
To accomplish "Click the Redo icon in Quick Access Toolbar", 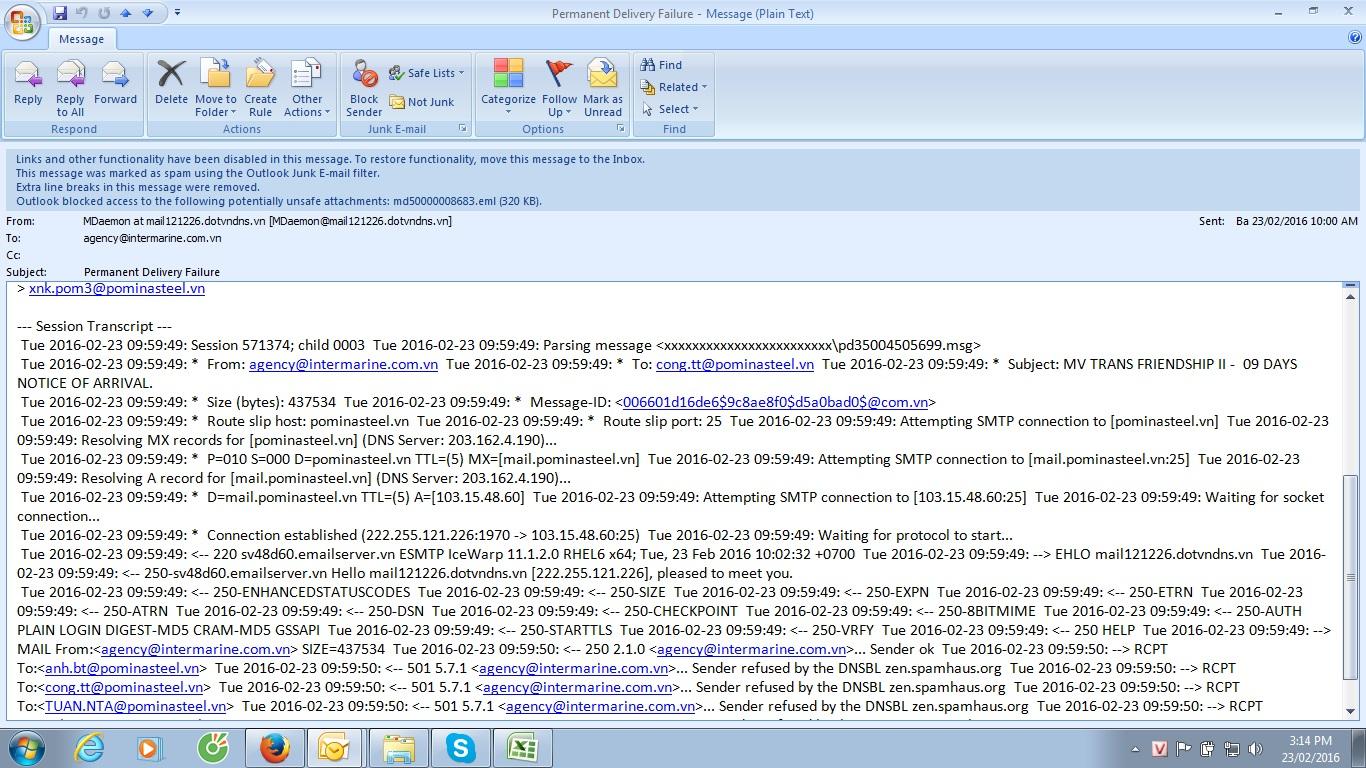I will click(104, 13).
